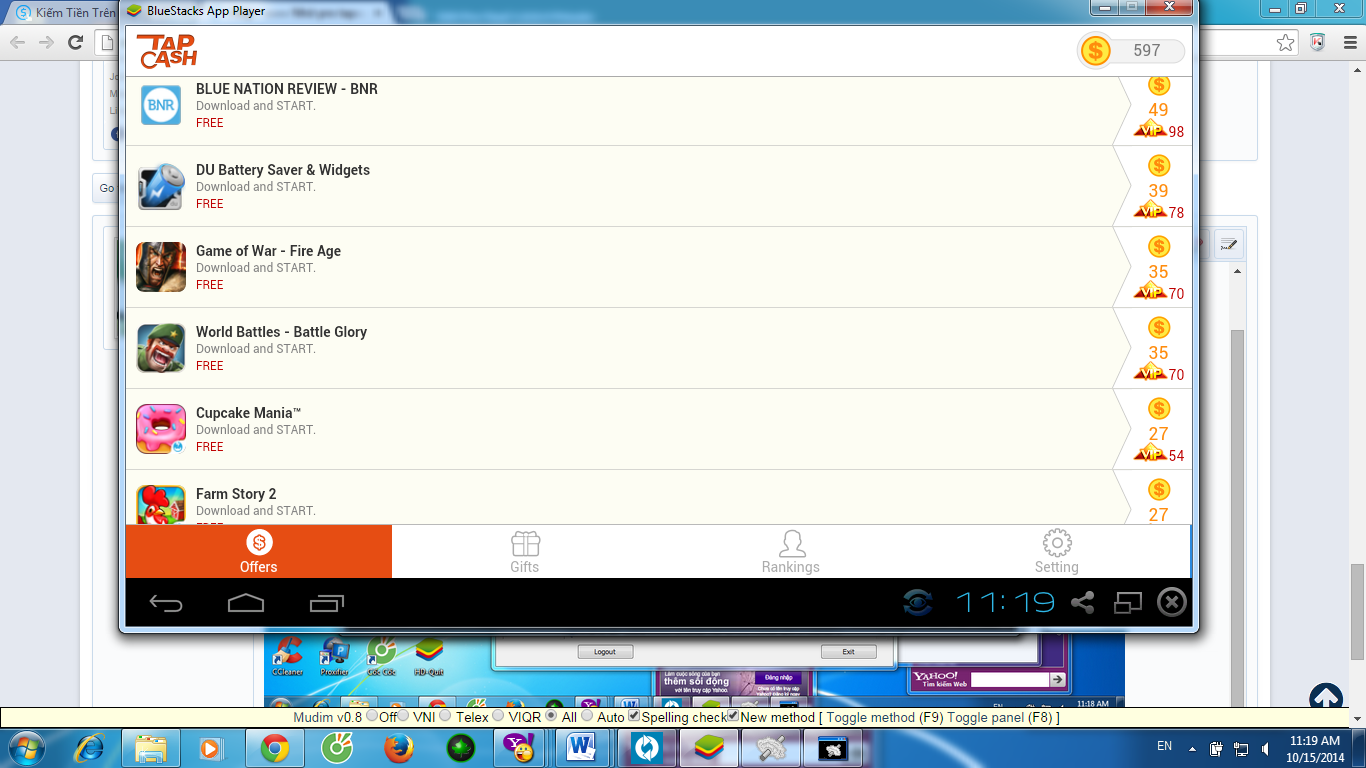This screenshot has width=1366, height=768.
Task: Tap the DU Battery Saver app icon
Action: (161, 186)
